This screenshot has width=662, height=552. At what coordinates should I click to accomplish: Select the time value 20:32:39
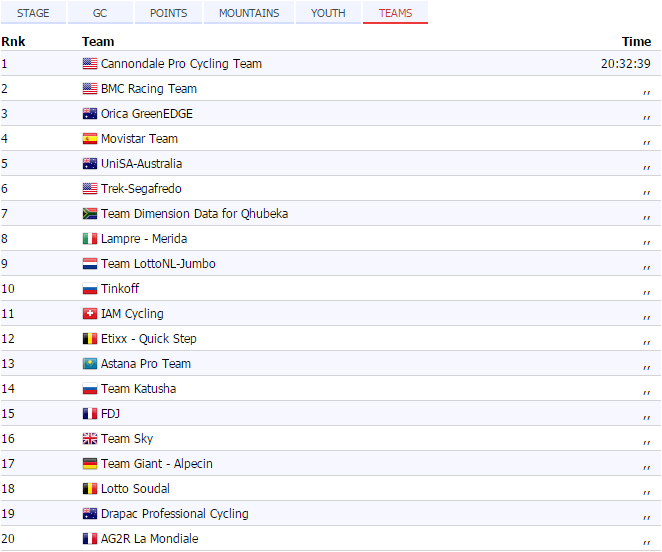tap(626, 64)
